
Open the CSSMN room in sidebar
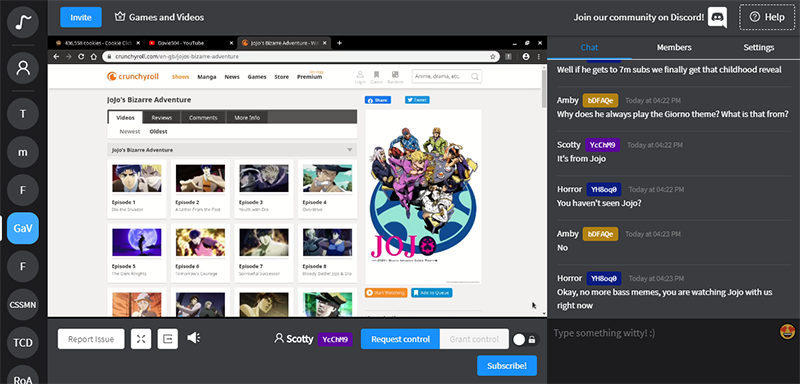(23, 305)
